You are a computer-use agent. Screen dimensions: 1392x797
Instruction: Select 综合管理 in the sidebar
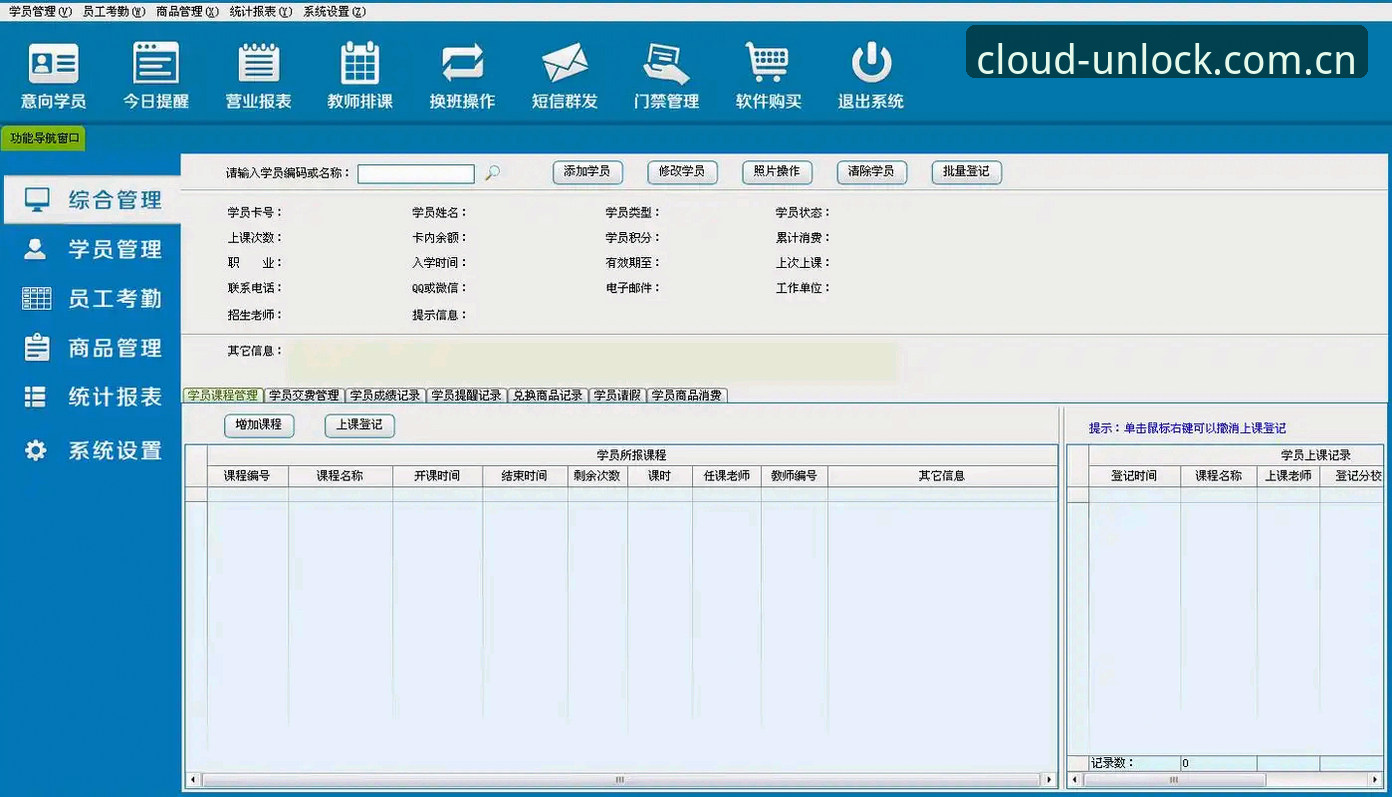coord(91,200)
